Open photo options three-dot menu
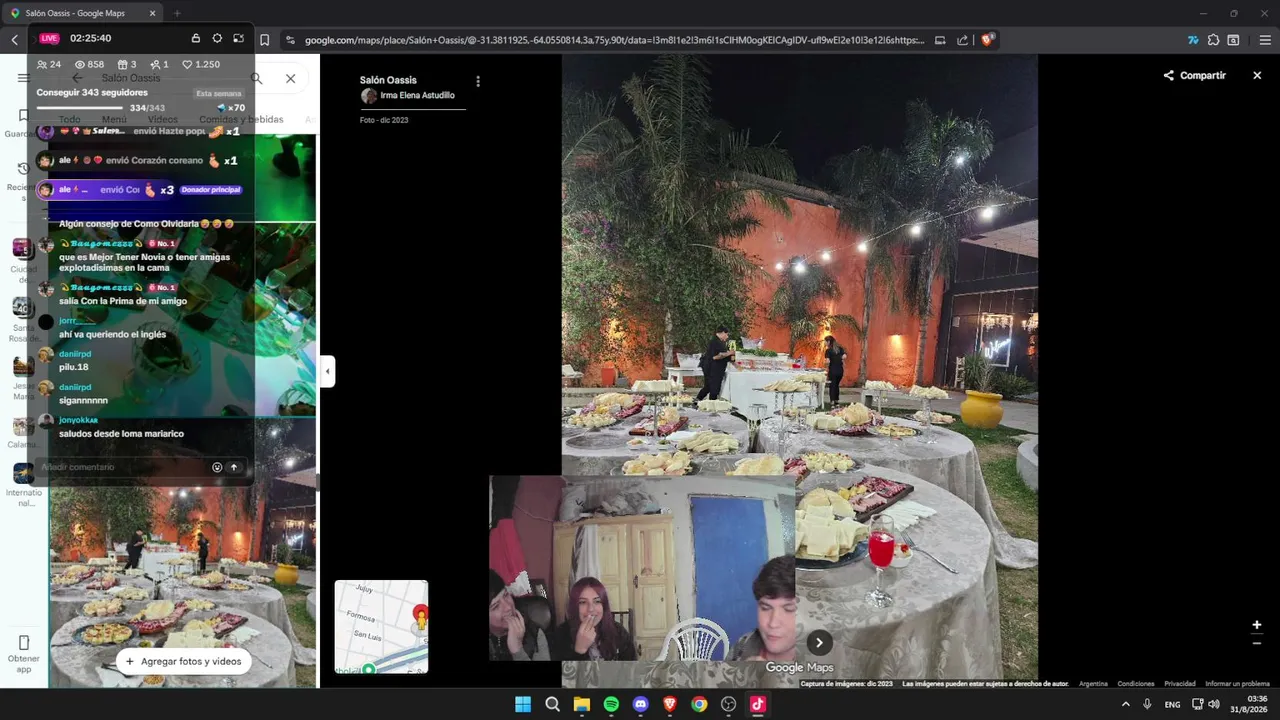 (x=478, y=81)
